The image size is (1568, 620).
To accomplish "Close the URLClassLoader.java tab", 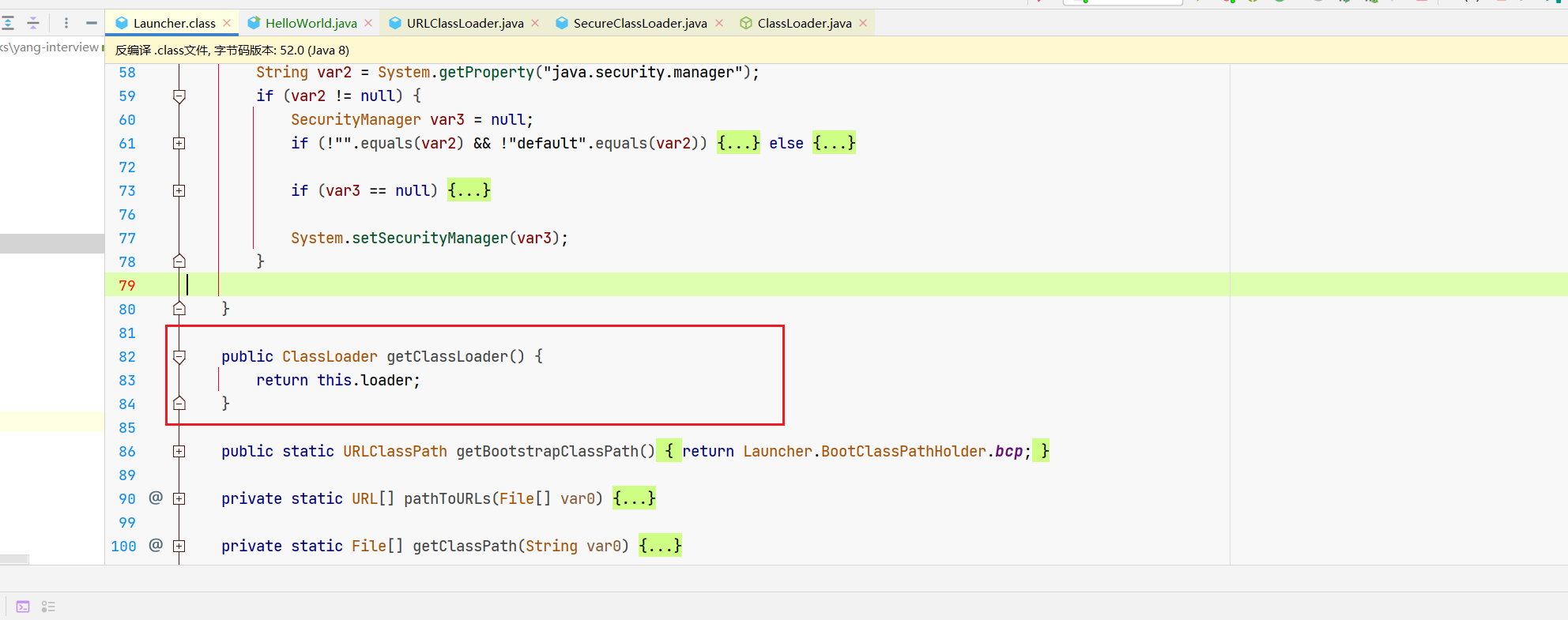I will 535,23.
